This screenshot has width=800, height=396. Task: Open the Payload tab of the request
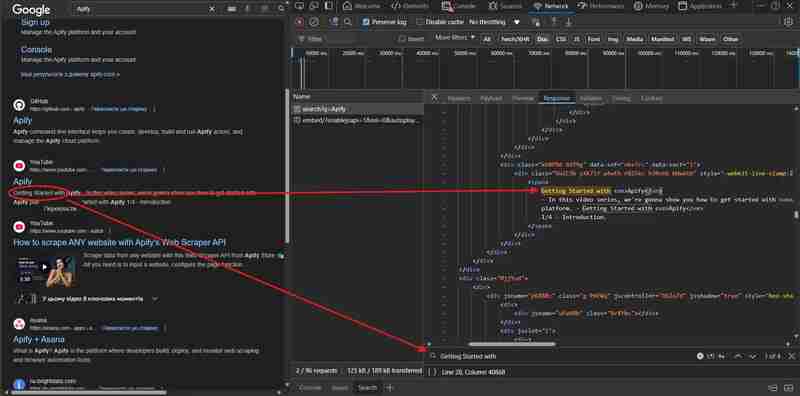491,98
